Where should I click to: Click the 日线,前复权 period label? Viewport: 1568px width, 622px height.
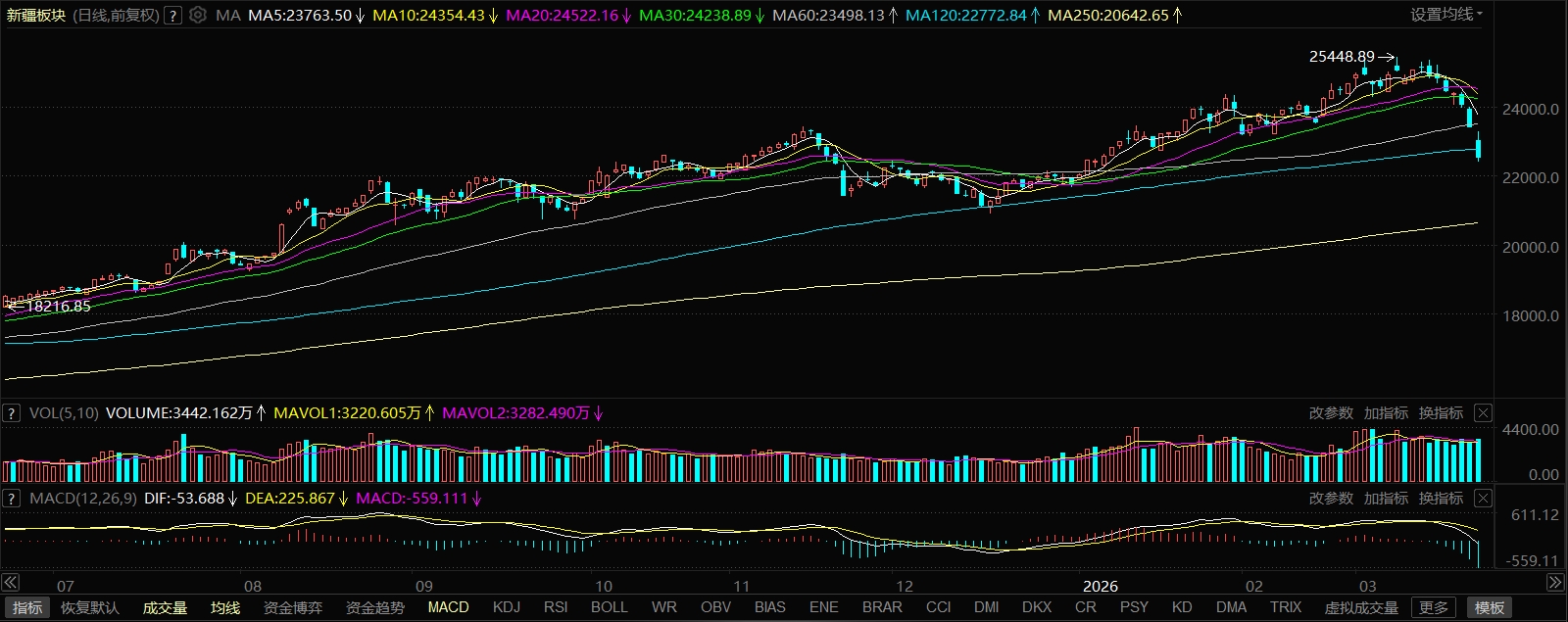click(116, 16)
